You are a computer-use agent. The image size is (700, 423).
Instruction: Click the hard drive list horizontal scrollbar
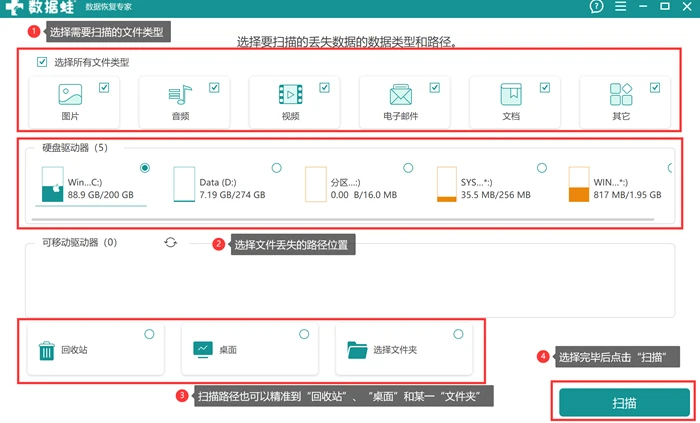(x=343, y=220)
